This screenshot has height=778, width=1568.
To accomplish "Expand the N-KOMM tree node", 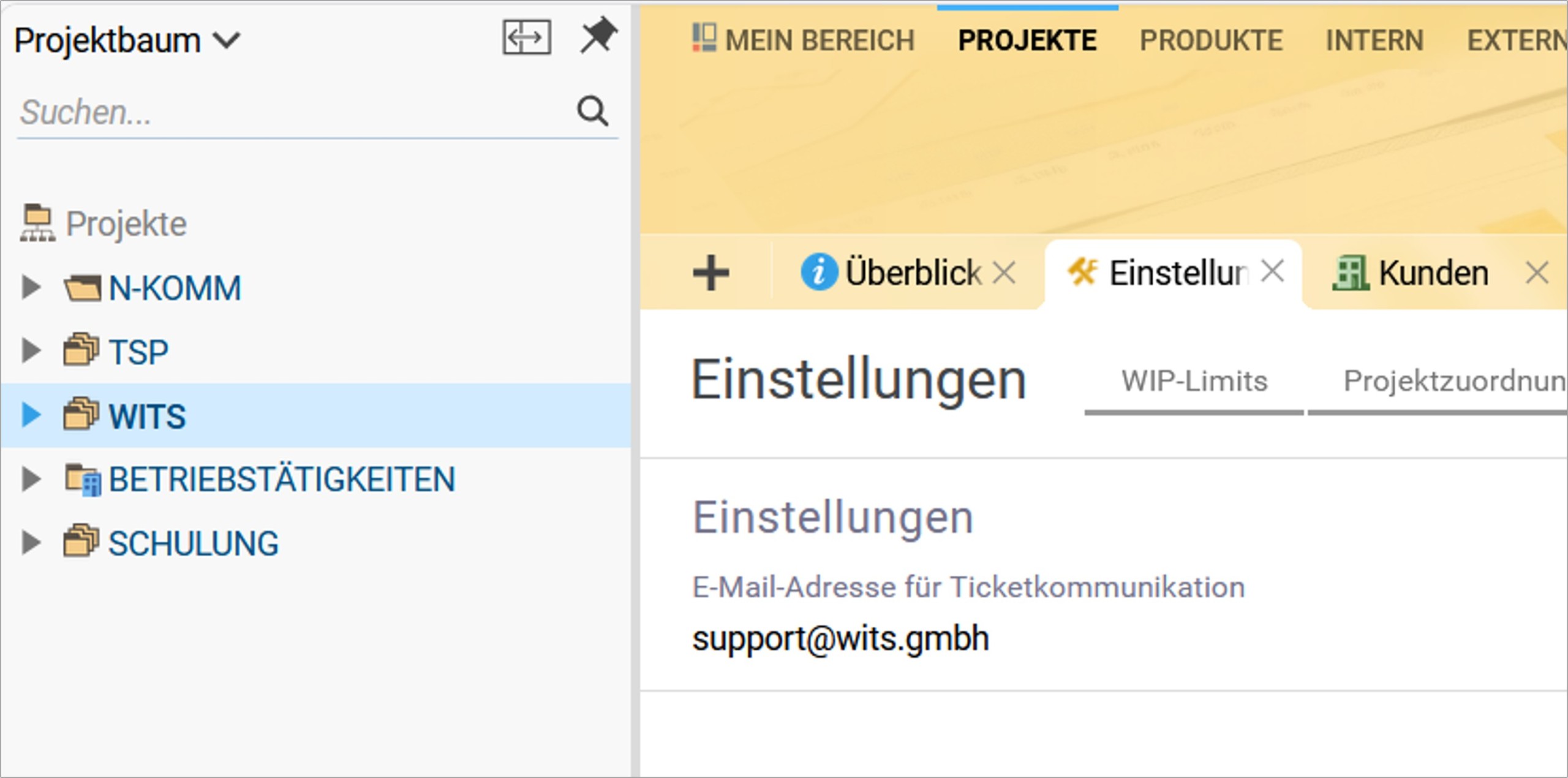I will coord(31,287).
